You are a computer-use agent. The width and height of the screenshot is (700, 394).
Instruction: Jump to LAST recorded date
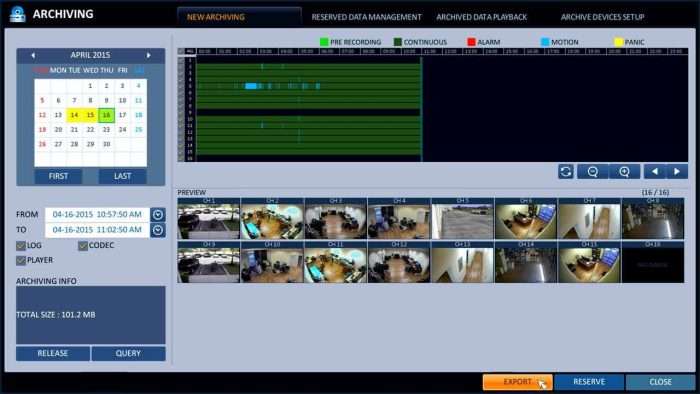pos(122,176)
